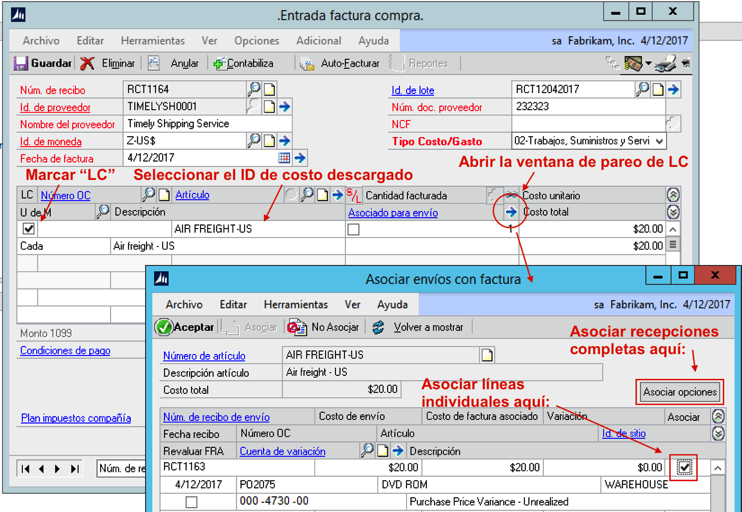742x512 pixels.
Task: Click Anular in the main toolbar
Action: 173,63
